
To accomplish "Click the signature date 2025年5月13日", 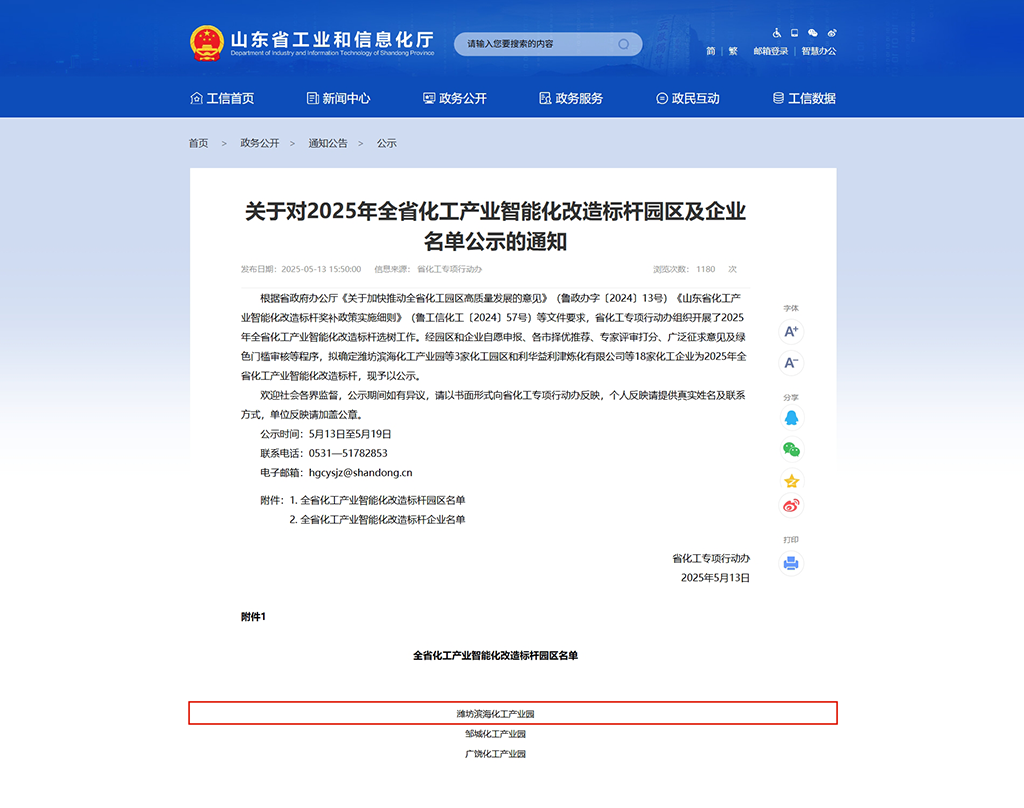I will [715, 578].
